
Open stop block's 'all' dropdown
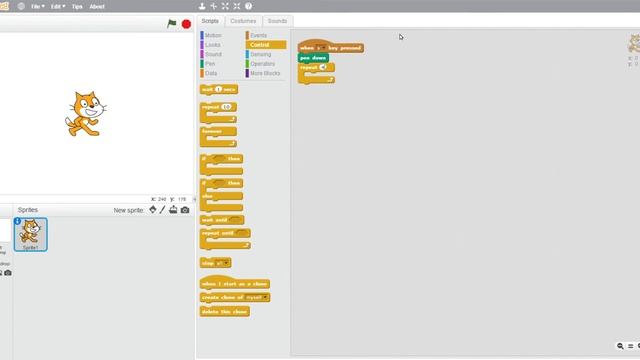(223, 263)
